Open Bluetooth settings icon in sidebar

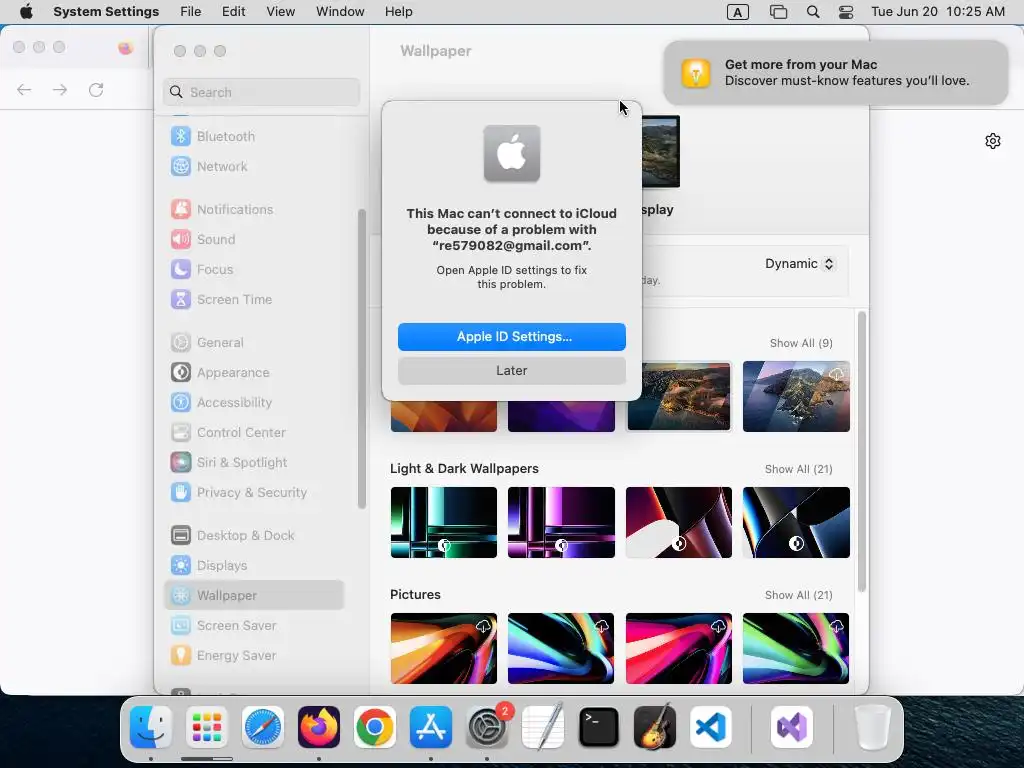[x=181, y=136]
